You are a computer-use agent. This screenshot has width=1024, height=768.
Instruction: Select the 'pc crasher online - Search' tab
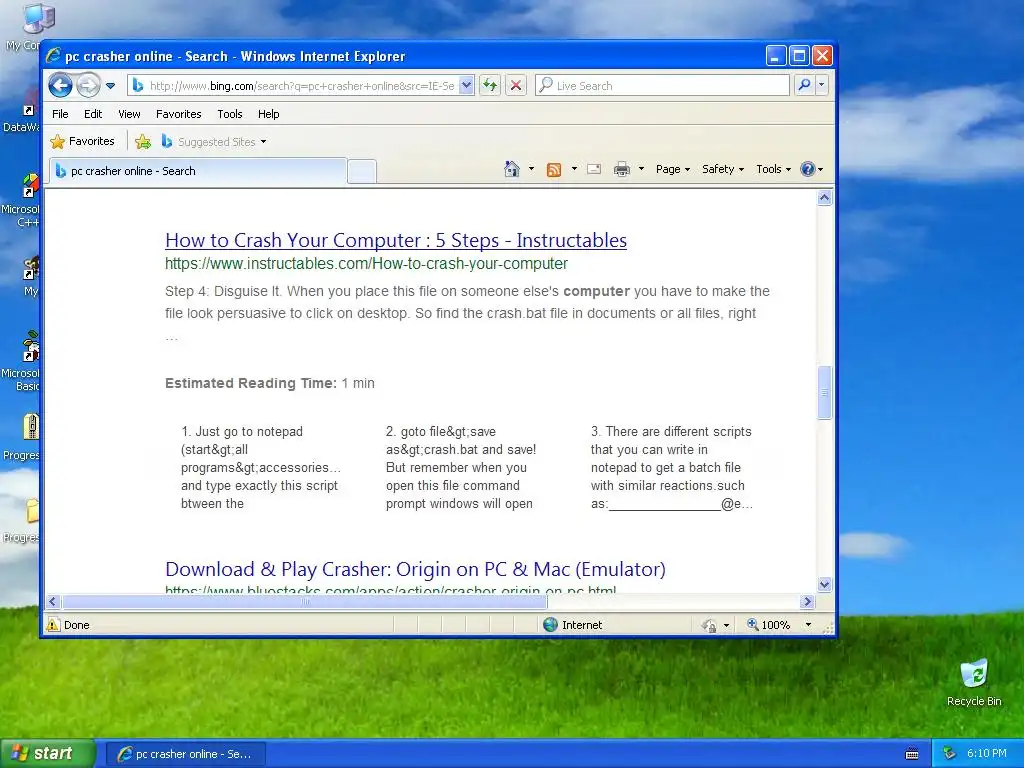(198, 171)
